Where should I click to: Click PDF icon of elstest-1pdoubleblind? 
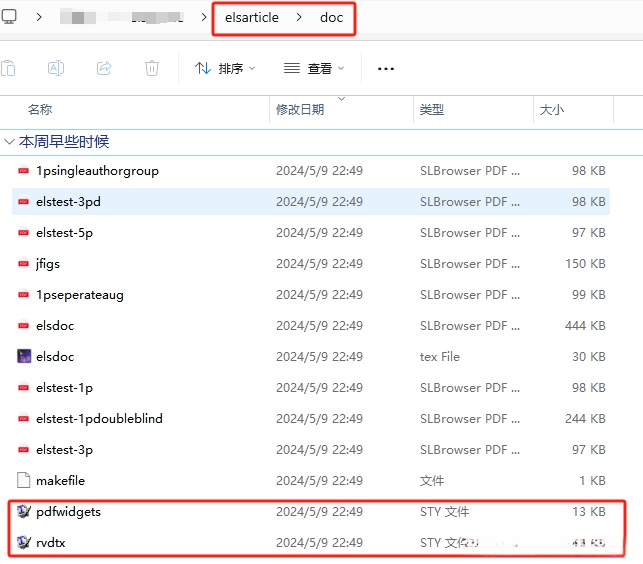pyautogui.click(x=23, y=418)
